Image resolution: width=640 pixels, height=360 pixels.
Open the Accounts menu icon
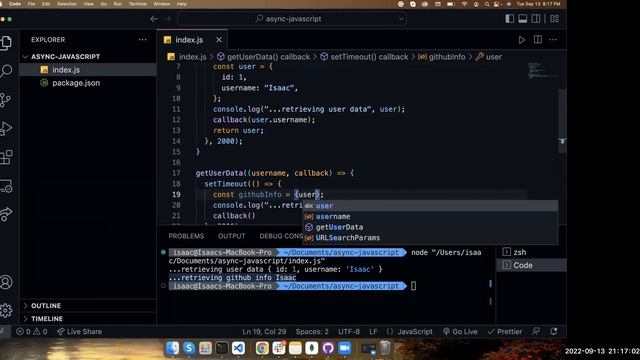pyautogui.click(x=6, y=282)
